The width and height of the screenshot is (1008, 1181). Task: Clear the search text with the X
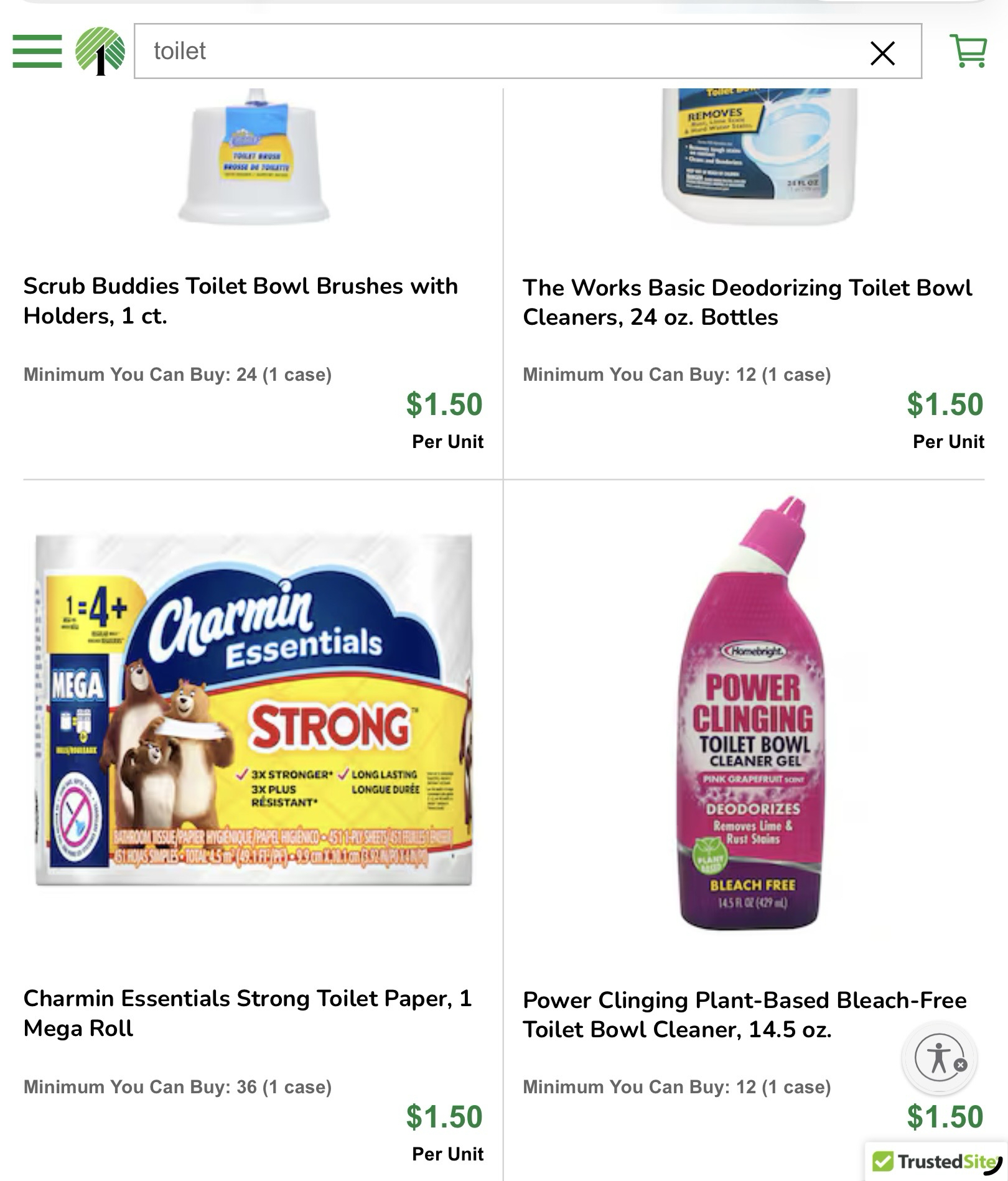coord(882,53)
